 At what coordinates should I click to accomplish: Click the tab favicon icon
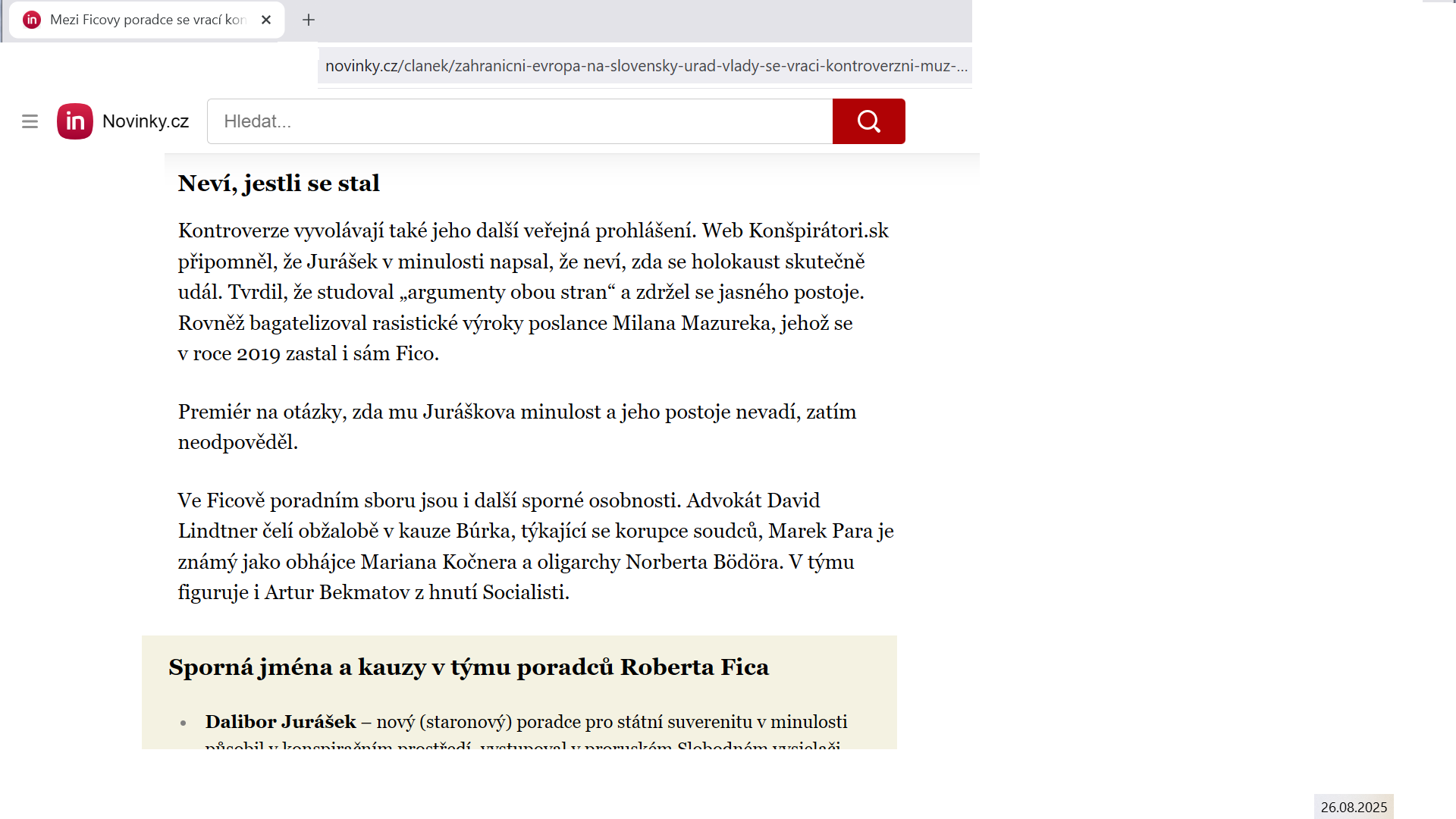[32, 20]
